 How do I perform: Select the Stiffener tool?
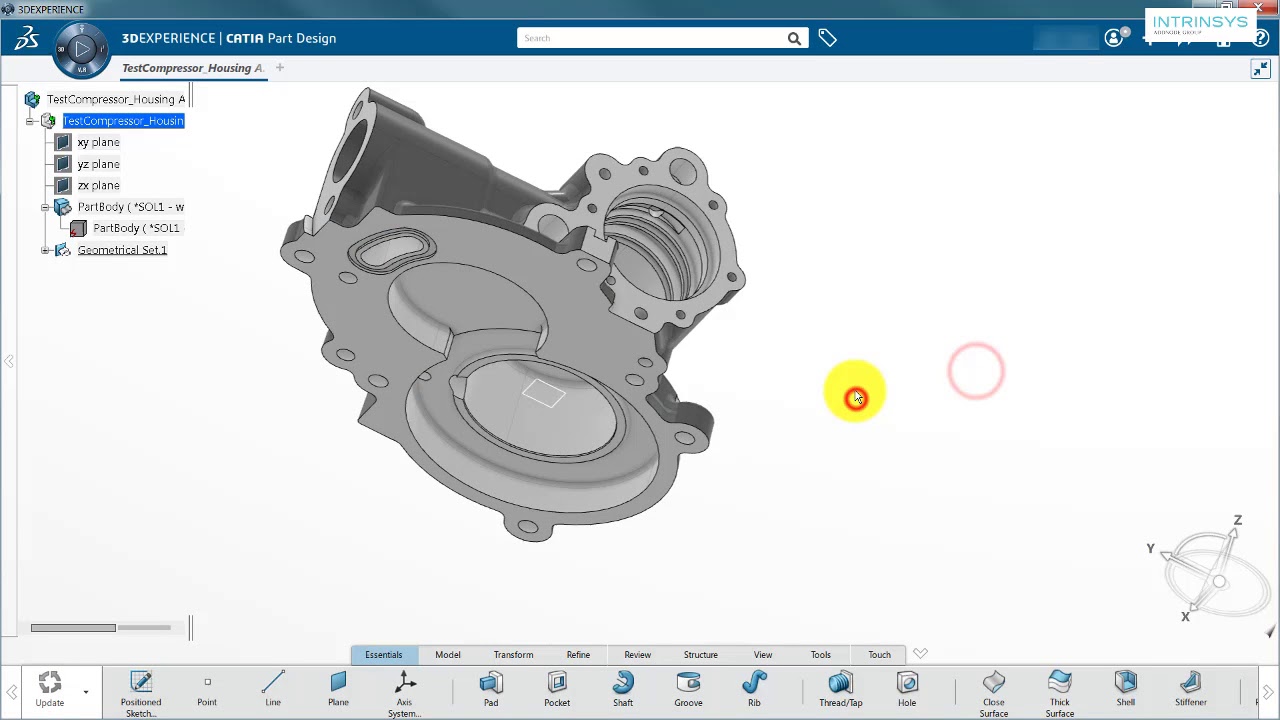[x=1191, y=689]
